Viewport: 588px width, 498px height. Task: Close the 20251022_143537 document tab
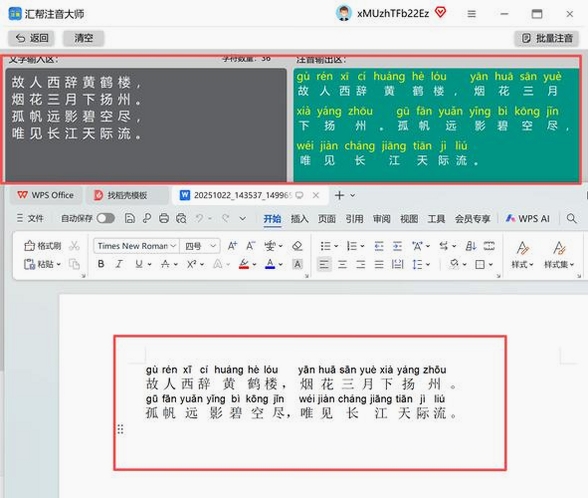(x=316, y=195)
